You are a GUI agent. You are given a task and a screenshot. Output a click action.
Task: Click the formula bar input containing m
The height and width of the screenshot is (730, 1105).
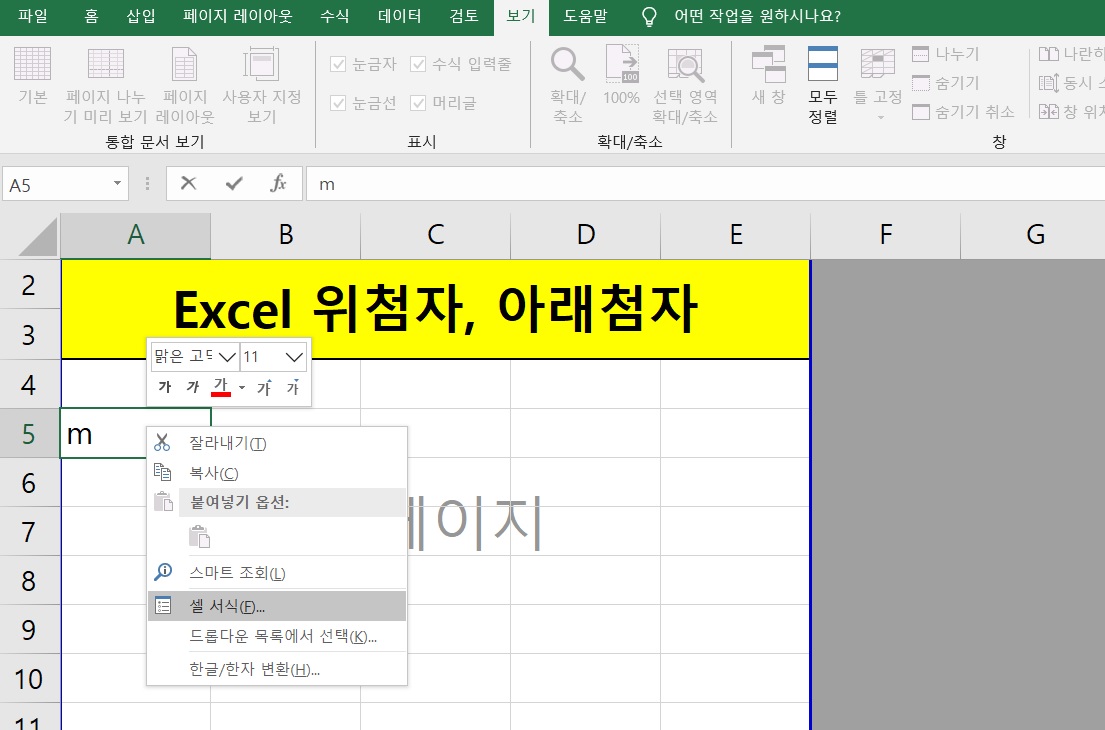click(705, 184)
